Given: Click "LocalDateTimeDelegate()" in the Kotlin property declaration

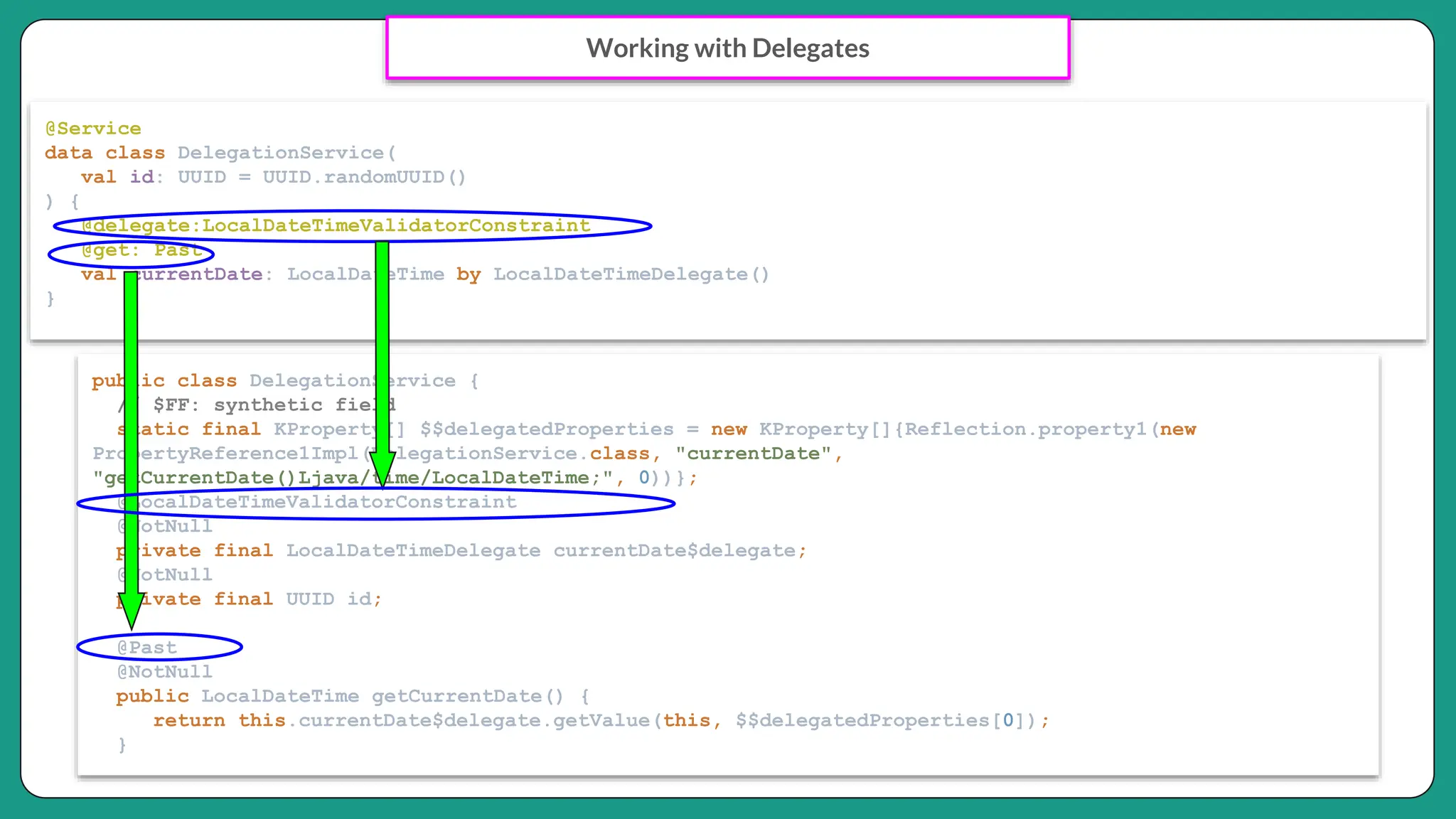Looking at the screenshot, I should click(x=631, y=274).
